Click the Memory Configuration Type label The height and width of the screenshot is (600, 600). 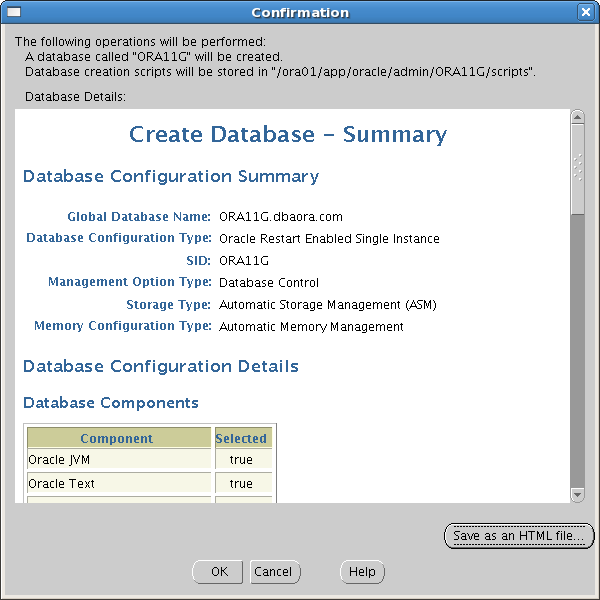coord(122,326)
